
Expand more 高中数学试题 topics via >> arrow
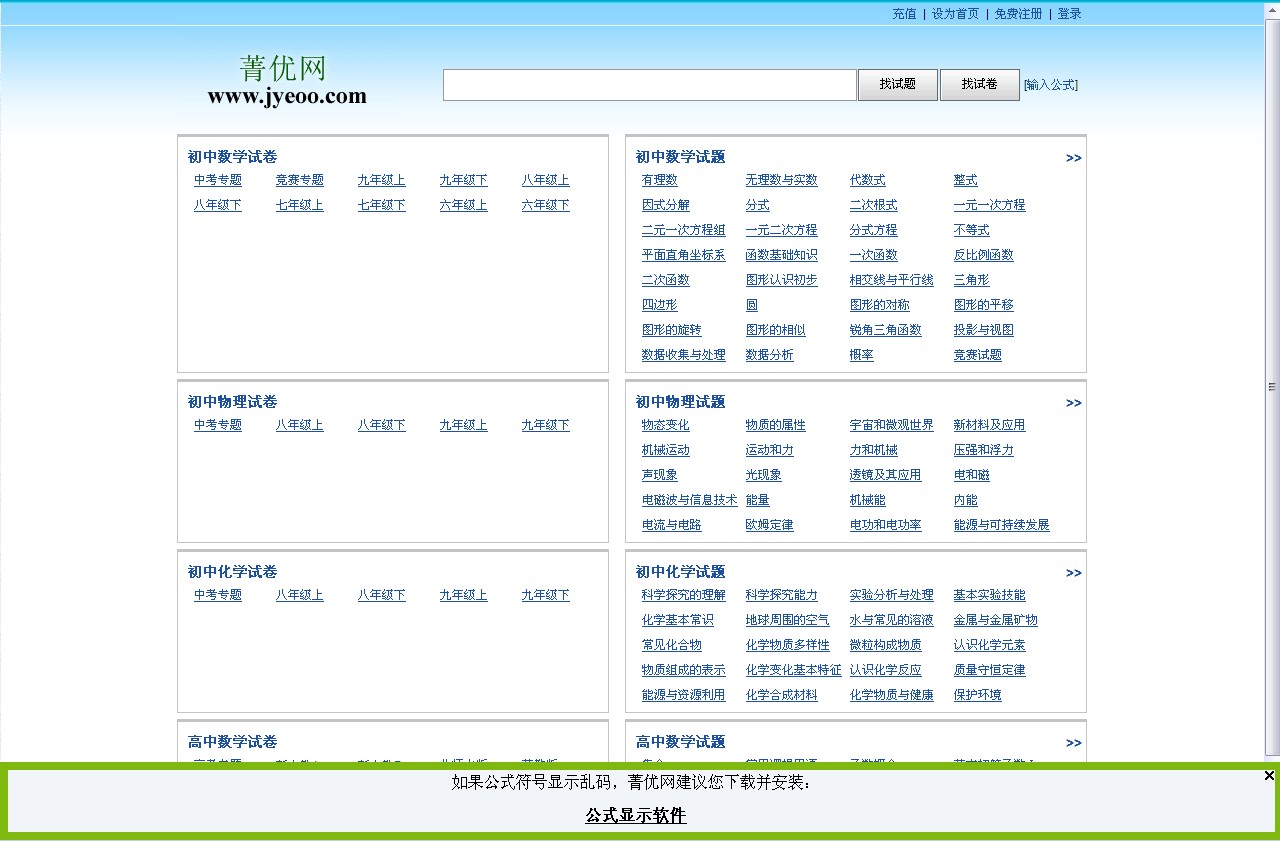(1073, 743)
